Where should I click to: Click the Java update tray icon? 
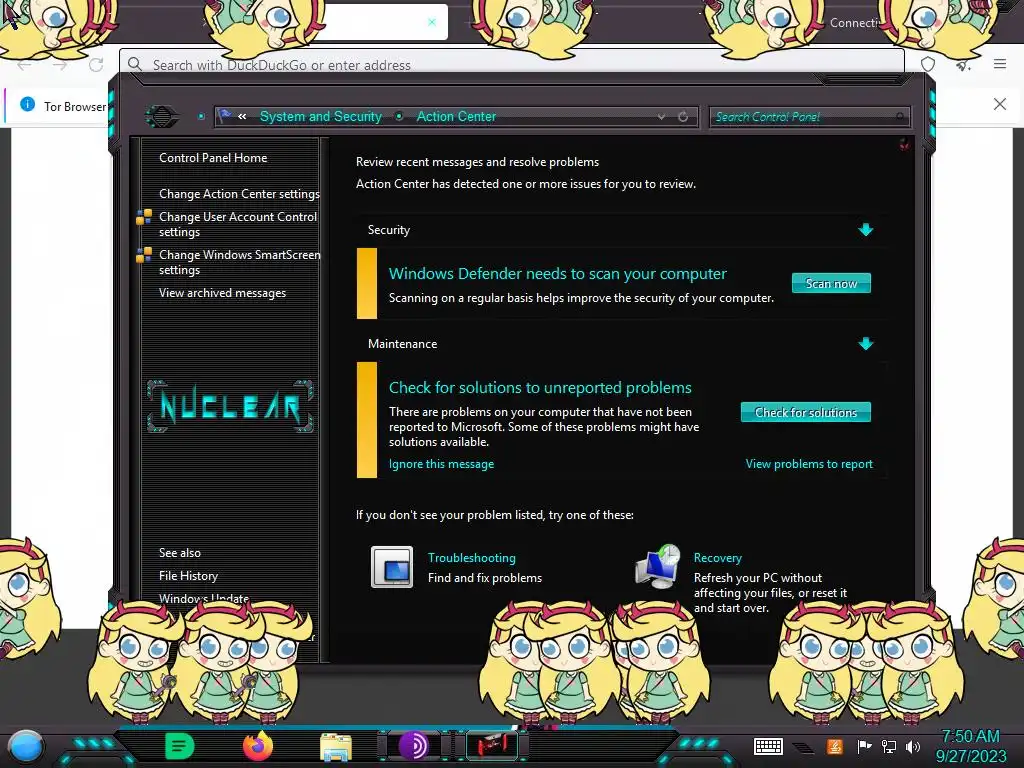(x=835, y=746)
